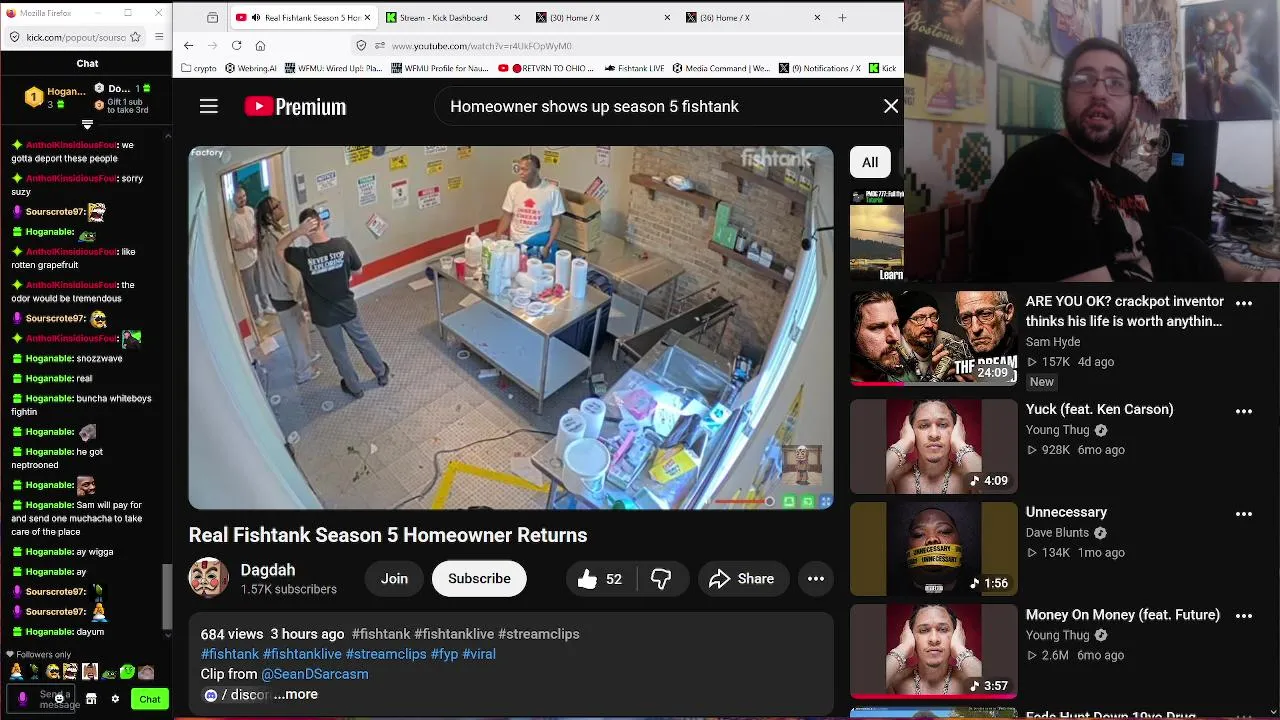The image size is (1280, 720).
Task: Open options for ARE YOU OK video
Action: coord(1244,303)
